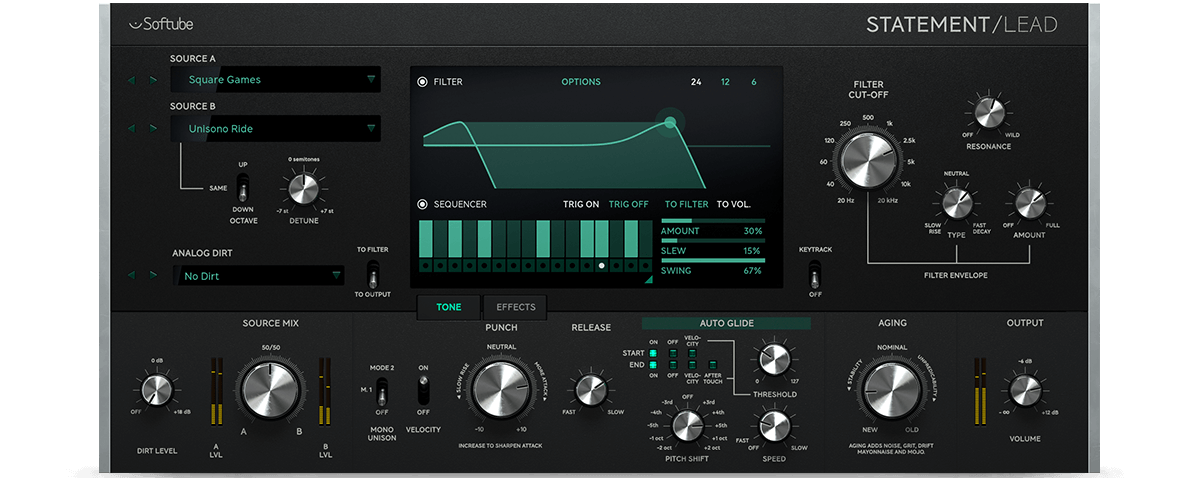Select Trig Off in sequencer

629,204
